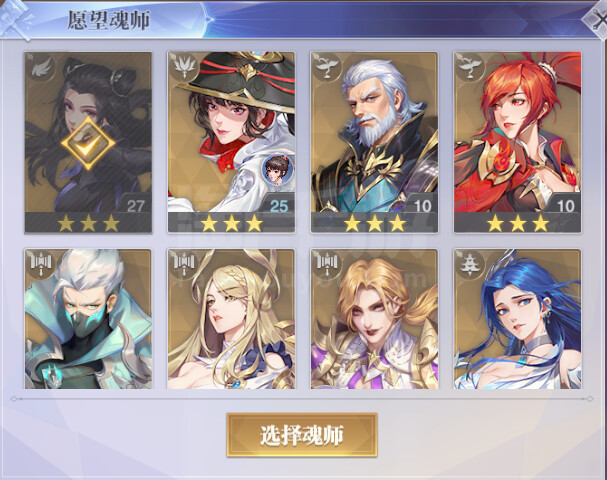Click sword class icon on masked man card
607x480 pixels.
click(40, 264)
